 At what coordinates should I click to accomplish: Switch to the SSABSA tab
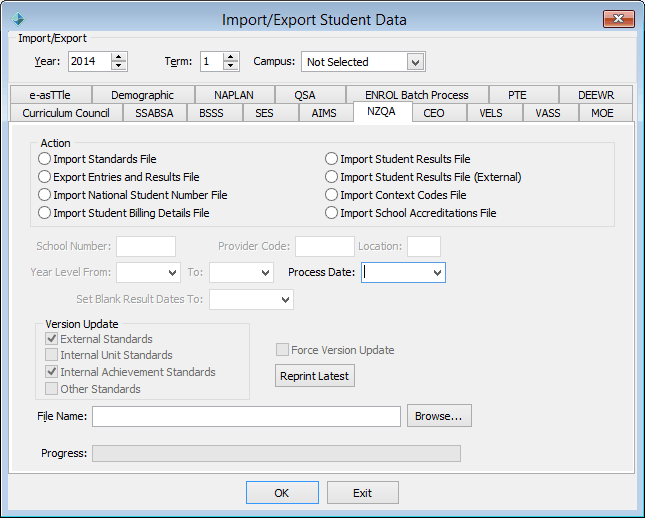tap(154, 113)
